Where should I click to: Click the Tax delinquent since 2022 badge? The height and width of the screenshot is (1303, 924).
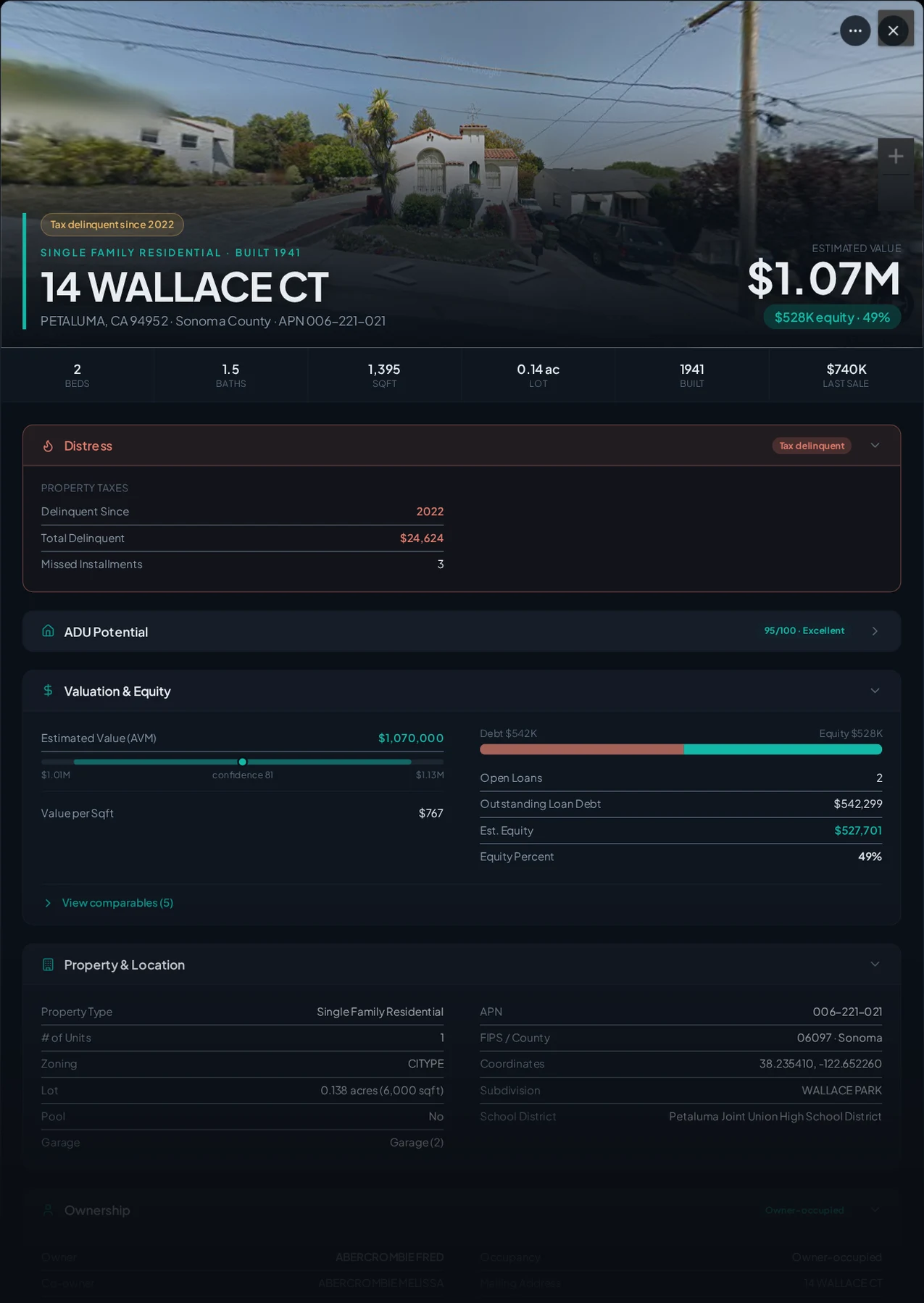coord(112,225)
